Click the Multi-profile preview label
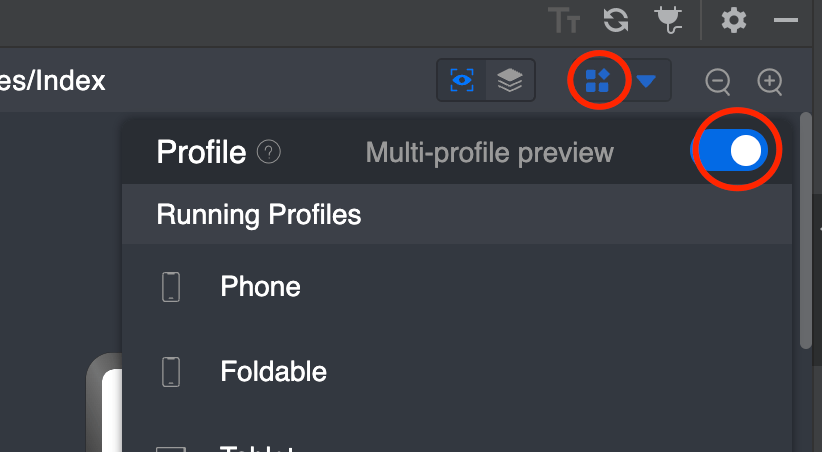This screenshot has height=452, width=822. click(489, 152)
